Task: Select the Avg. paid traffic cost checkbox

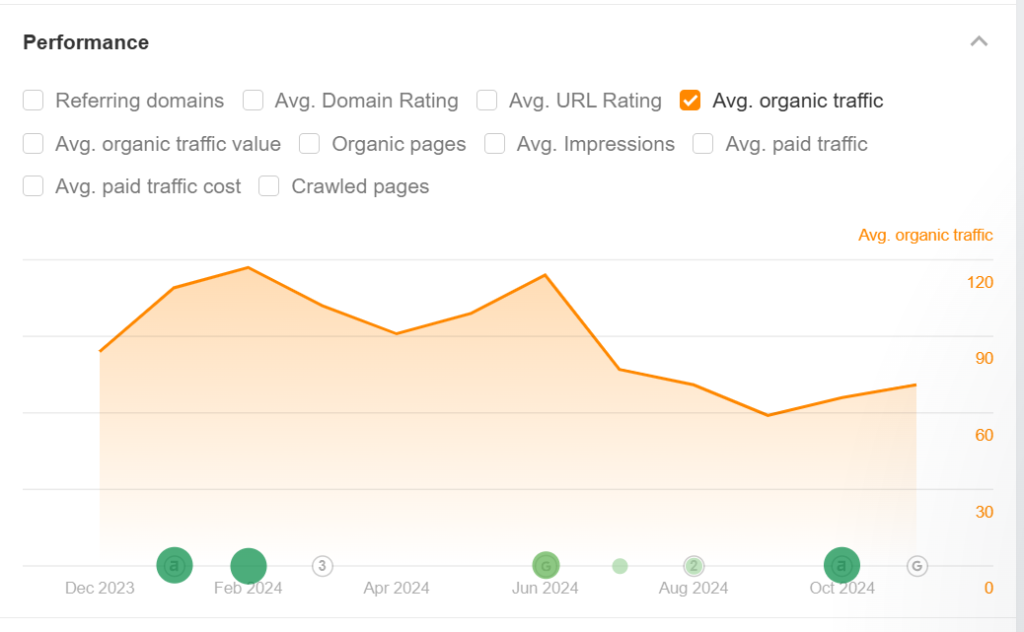Action: tap(34, 186)
